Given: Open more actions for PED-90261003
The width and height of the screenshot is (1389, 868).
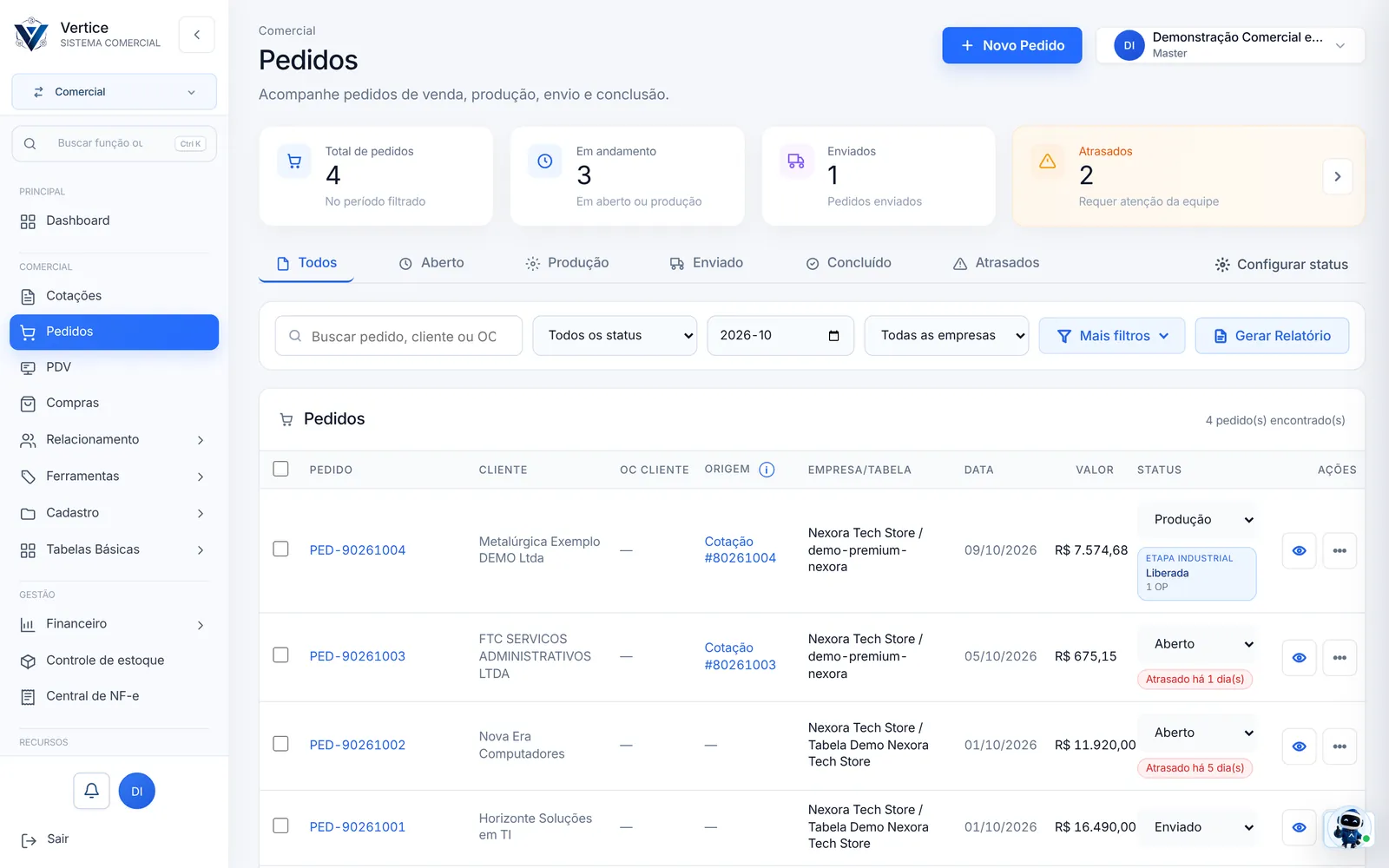Looking at the screenshot, I should [x=1340, y=657].
